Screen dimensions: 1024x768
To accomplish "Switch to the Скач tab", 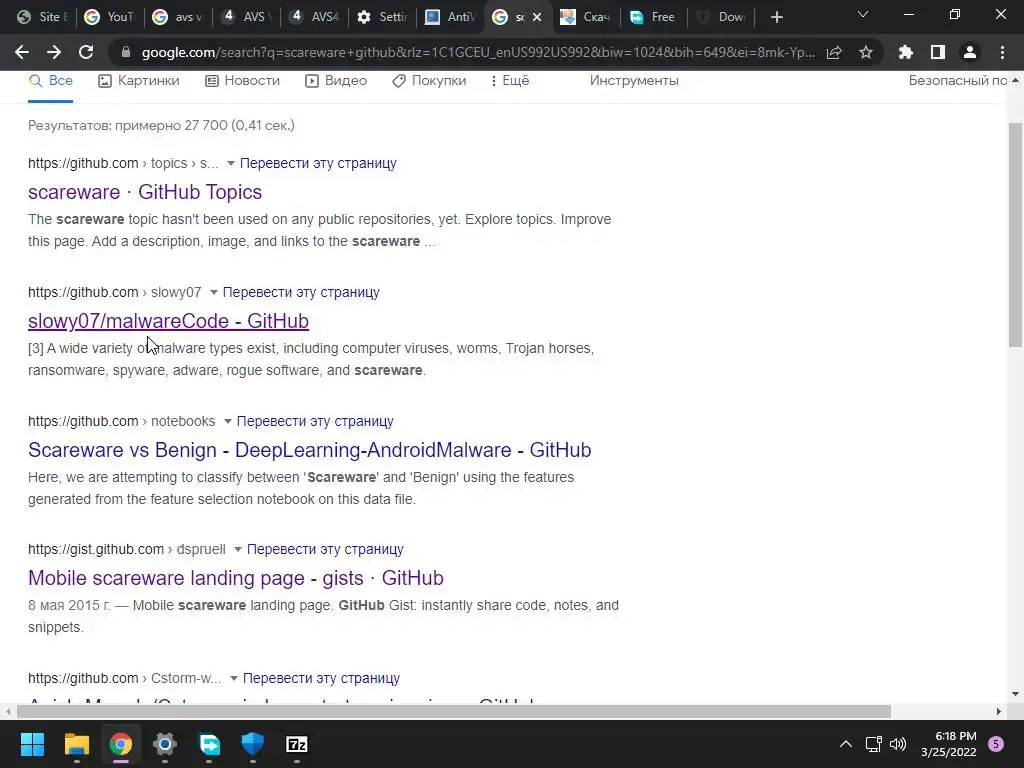I will click(x=585, y=17).
